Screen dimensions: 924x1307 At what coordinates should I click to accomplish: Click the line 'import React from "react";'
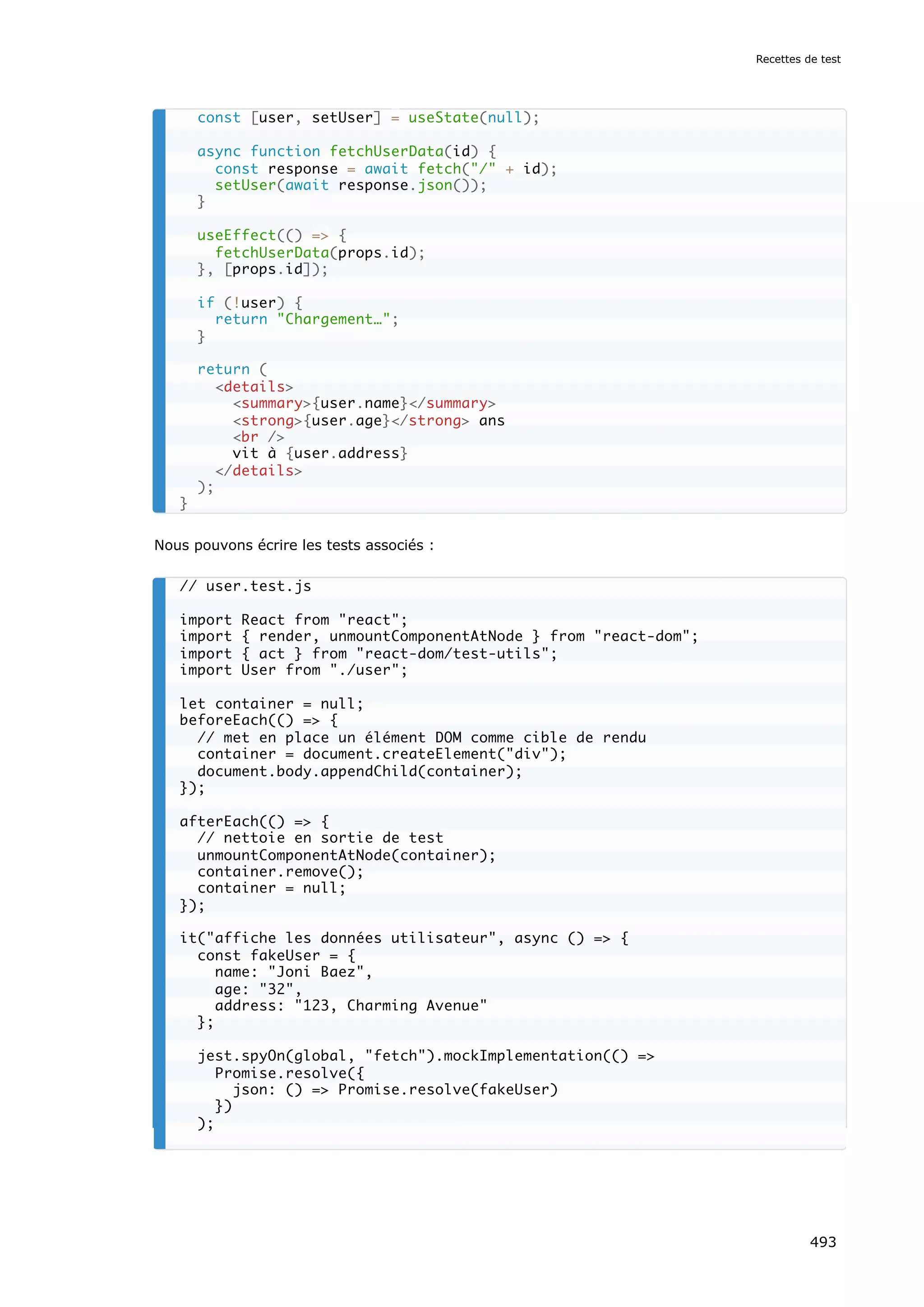294,620
